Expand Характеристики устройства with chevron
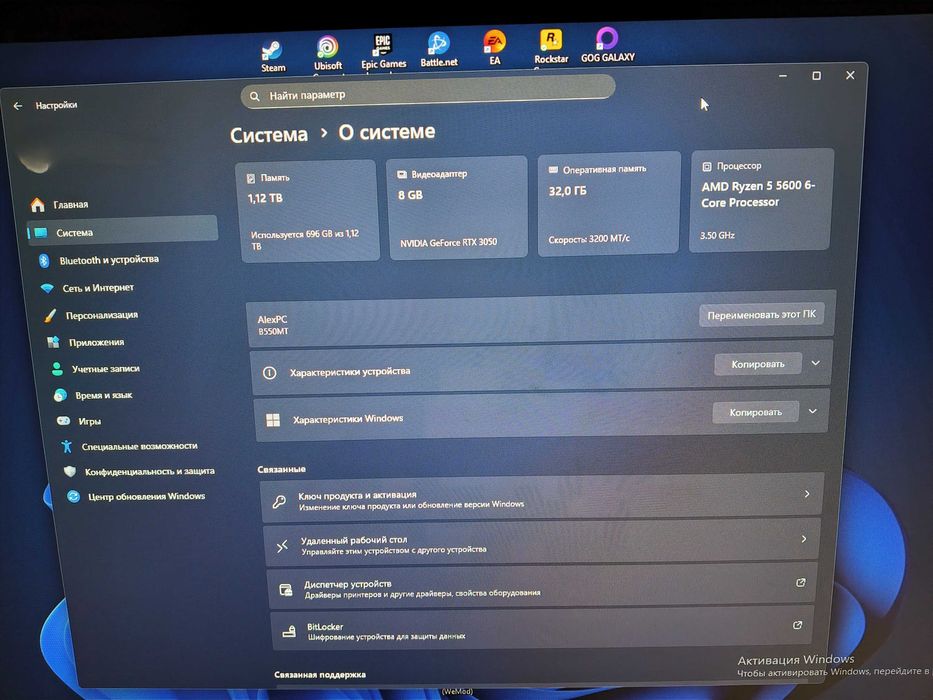Viewport: 933px width, 700px height. (x=816, y=362)
